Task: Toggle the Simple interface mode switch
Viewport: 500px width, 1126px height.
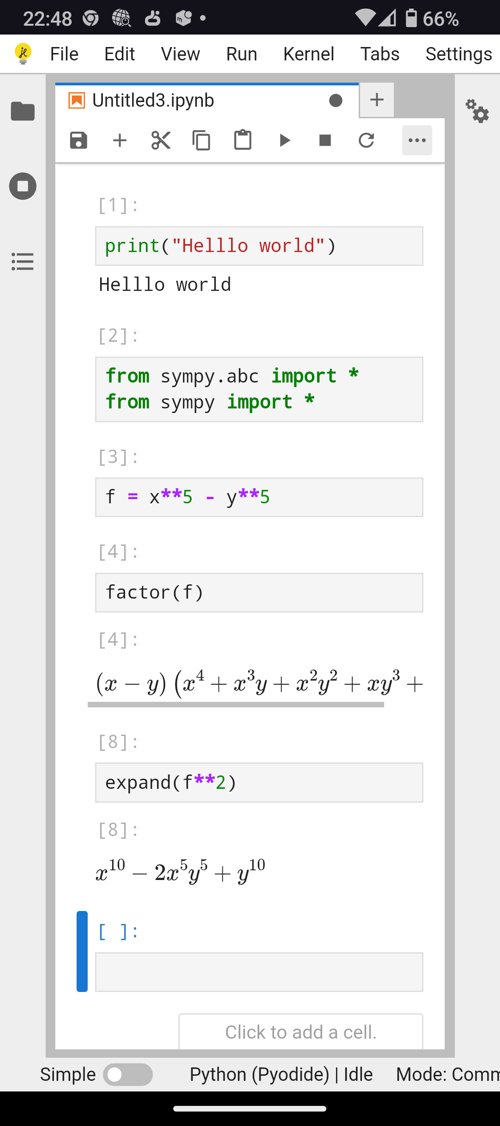Action: tap(128, 1074)
